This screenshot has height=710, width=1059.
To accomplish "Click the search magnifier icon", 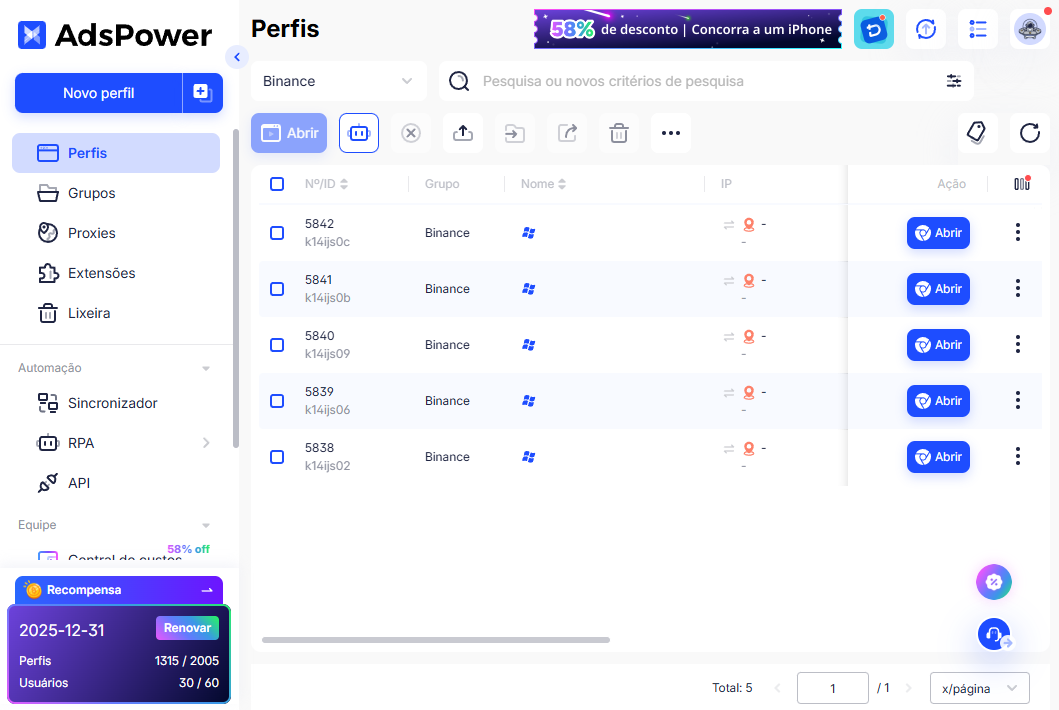I will pos(459,81).
